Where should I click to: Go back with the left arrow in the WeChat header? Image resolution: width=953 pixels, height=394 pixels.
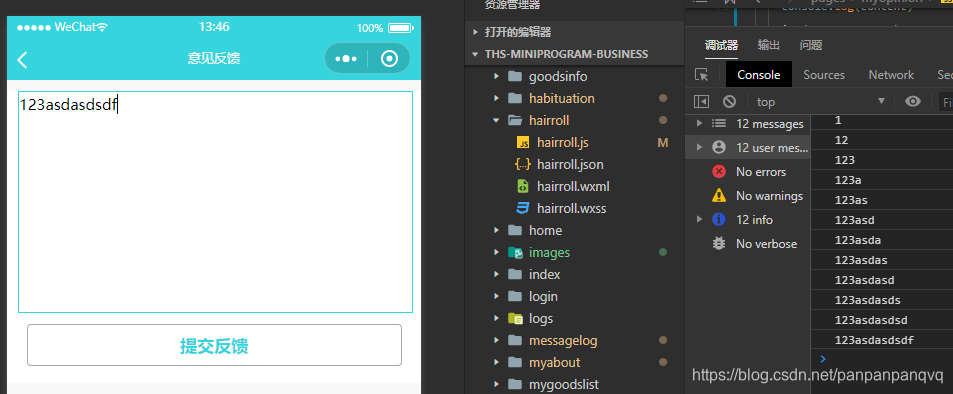pyautogui.click(x=22, y=60)
